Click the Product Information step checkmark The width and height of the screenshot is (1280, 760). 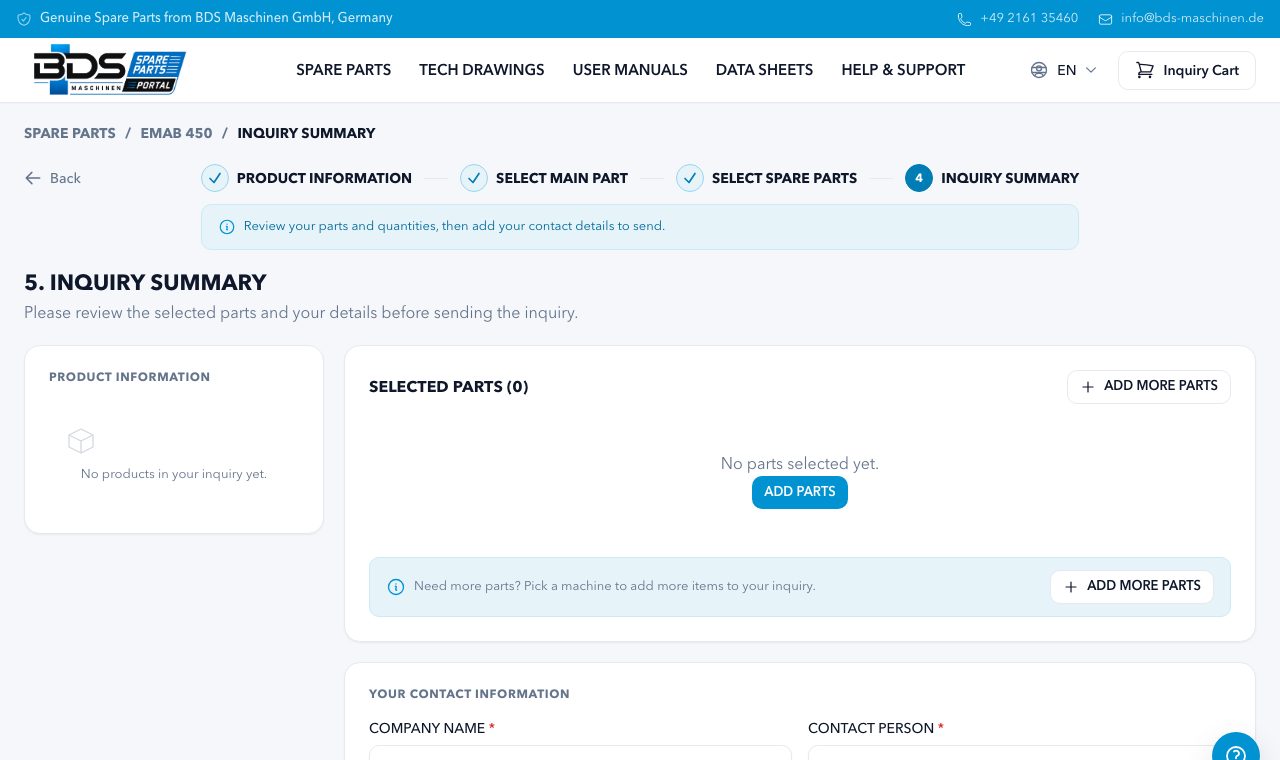tap(215, 178)
